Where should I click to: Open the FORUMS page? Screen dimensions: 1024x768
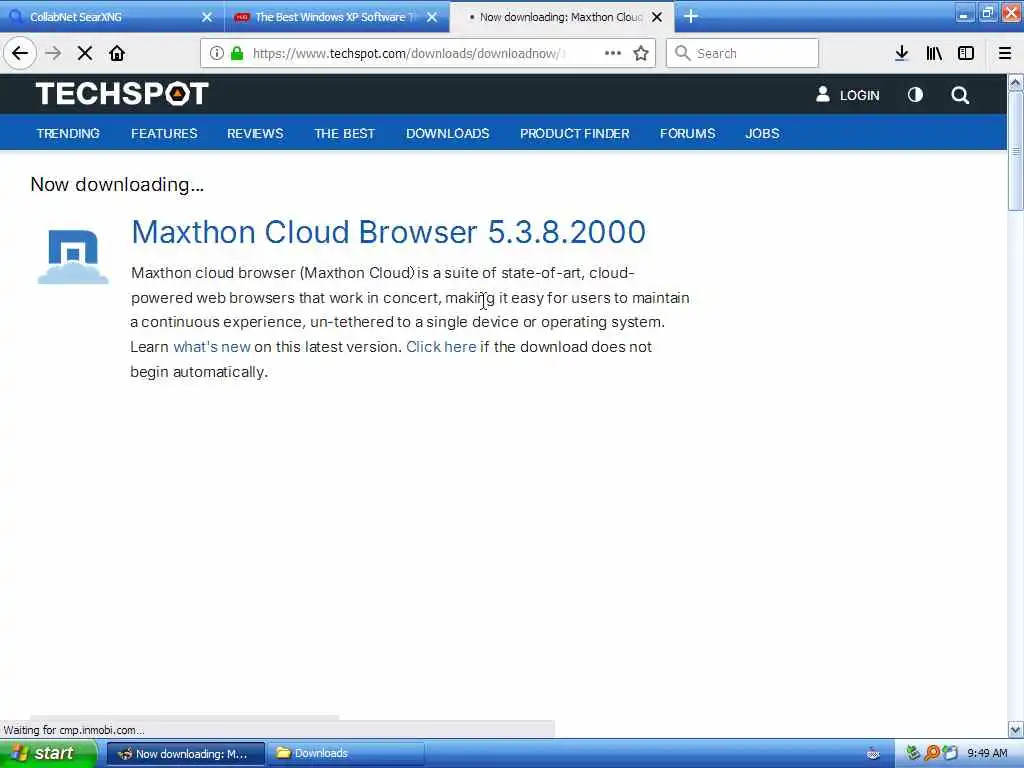point(688,134)
